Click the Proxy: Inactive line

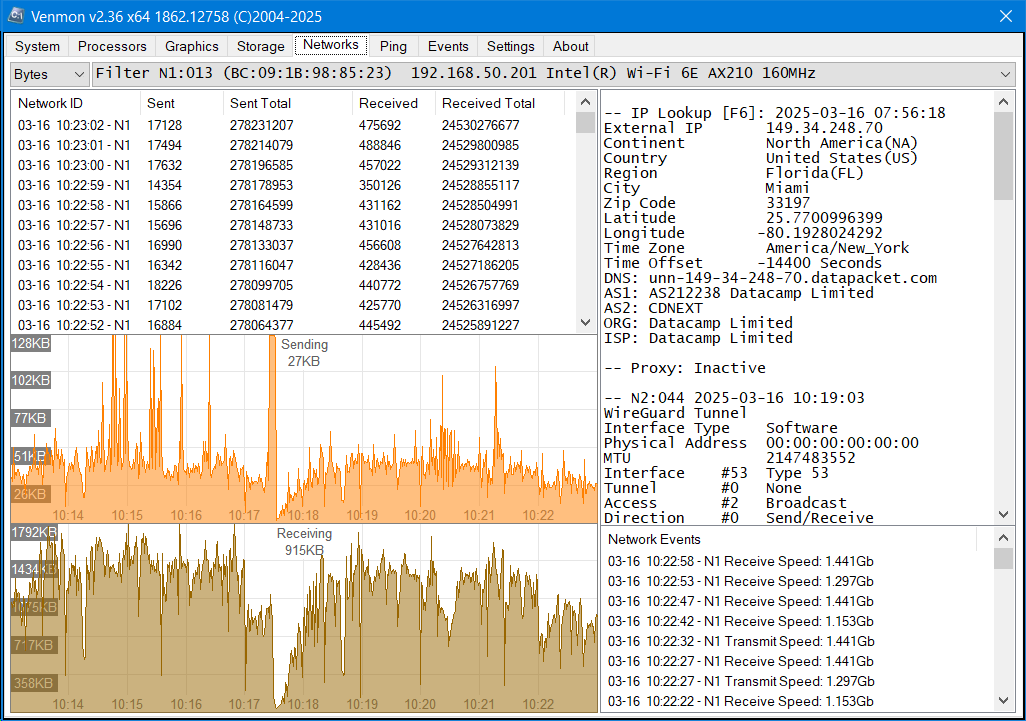pyautogui.click(x=684, y=368)
